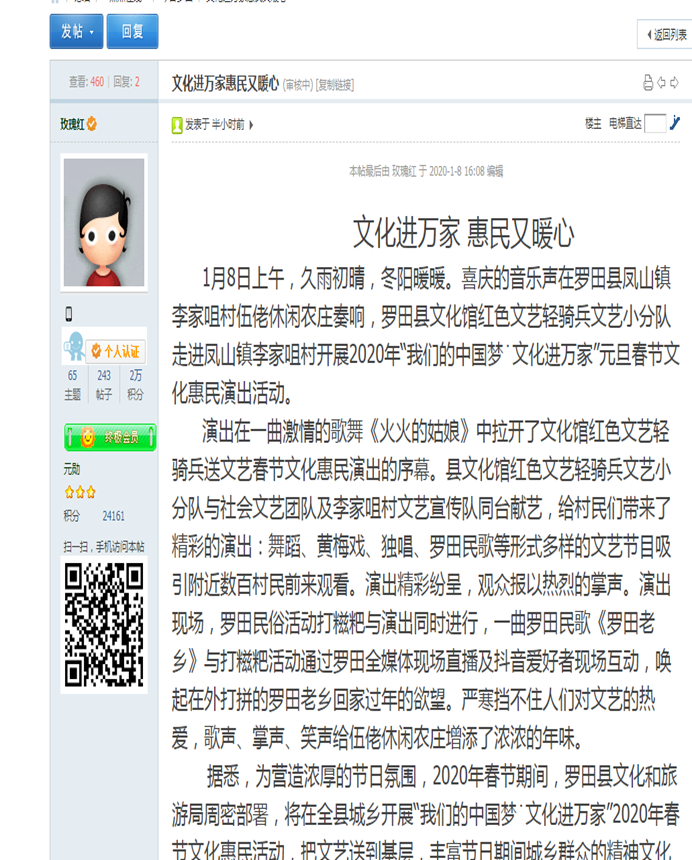Click the small arrow after 半小时前
The width and height of the screenshot is (692, 860).
pyautogui.click(x=251, y=125)
